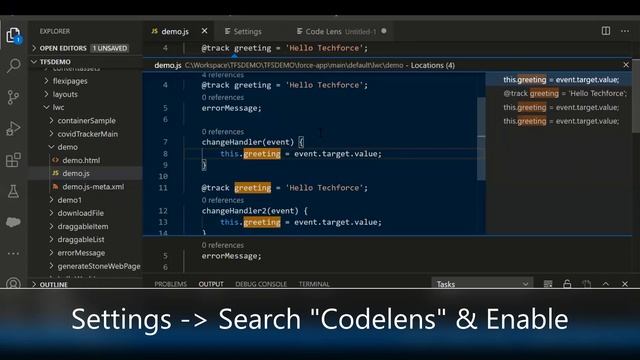Open the PROBLEMS panel tab

(171, 284)
